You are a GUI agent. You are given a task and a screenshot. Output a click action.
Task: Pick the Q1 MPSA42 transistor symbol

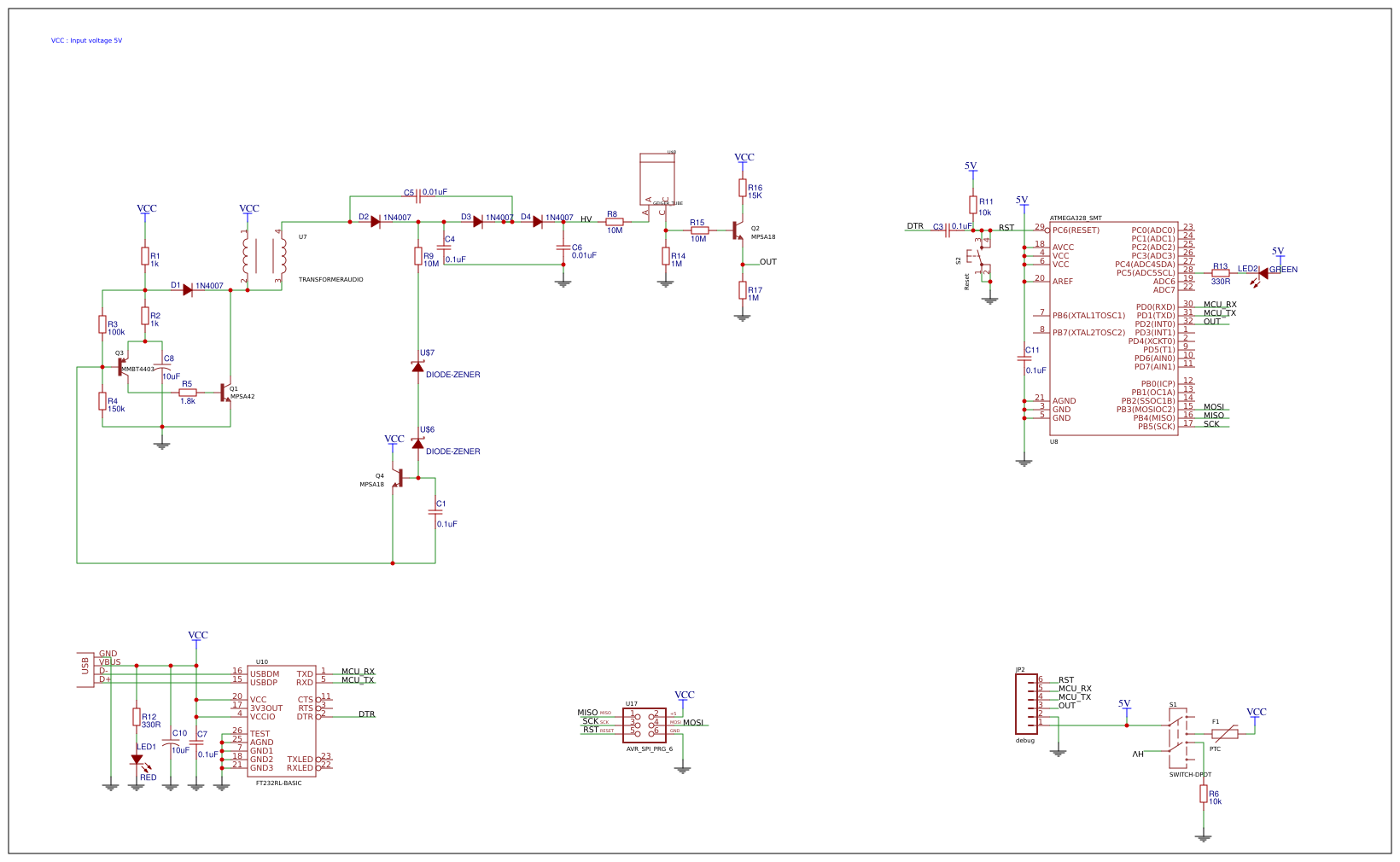(225, 393)
